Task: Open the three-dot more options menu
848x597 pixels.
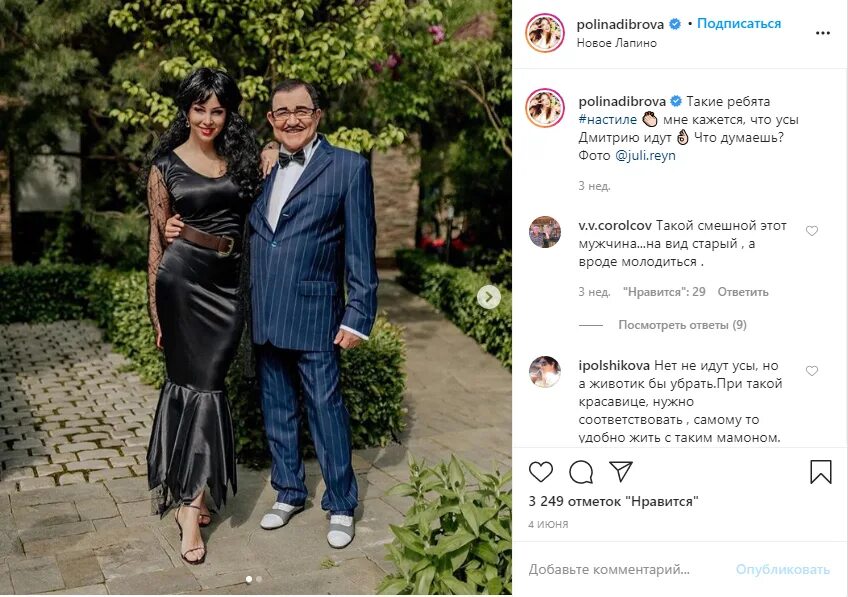Action: click(x=823, y=33)
